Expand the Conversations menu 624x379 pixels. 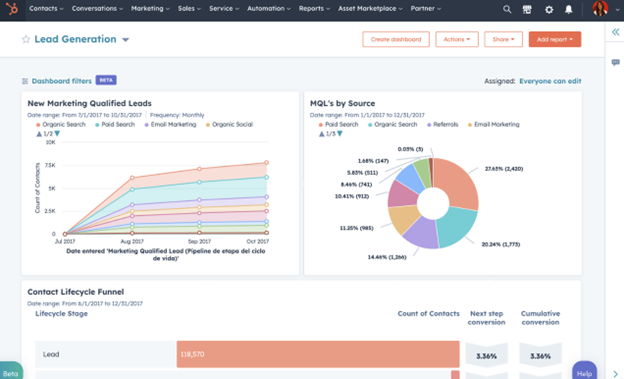(x=98, y=8)
